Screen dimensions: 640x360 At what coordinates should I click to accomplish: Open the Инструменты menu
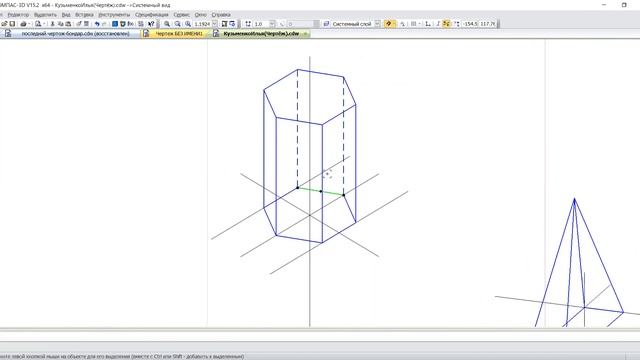coord(114,15)
